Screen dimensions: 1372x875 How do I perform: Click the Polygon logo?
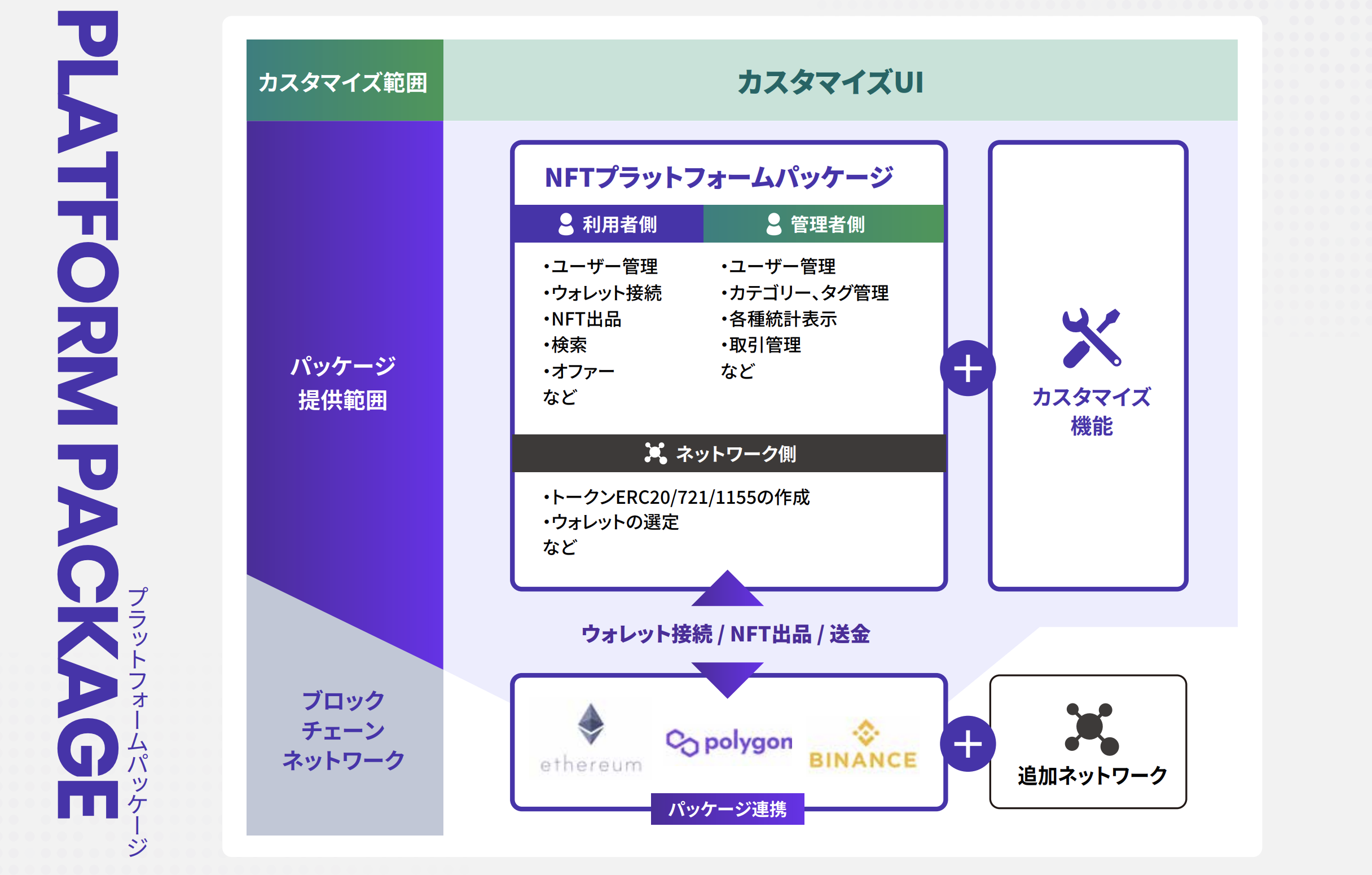tap(729, 742)
